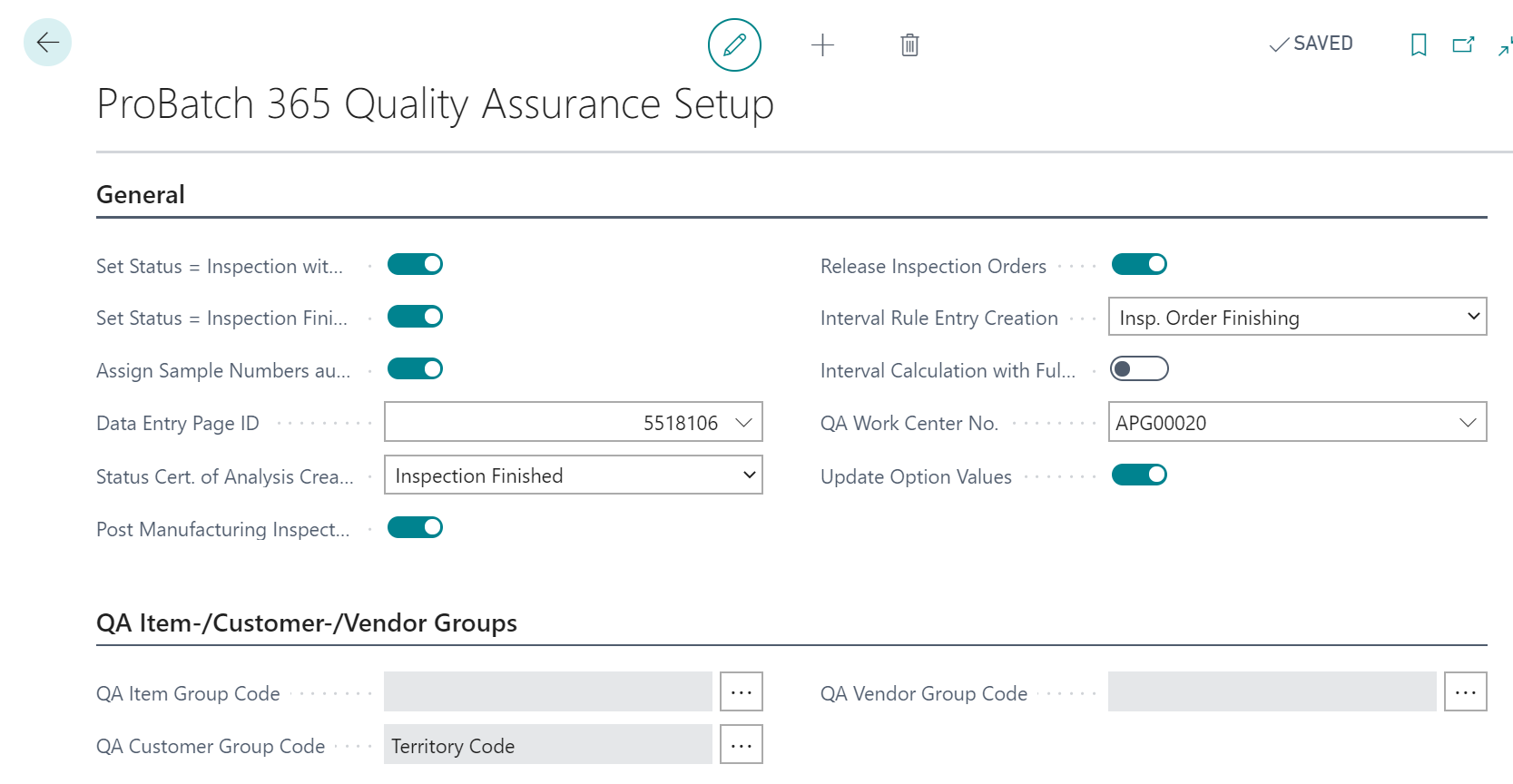Screen dimensions: 1513x784
Task: Toggle Set Status = Inspection wit... switch
Action: click(x=415, y=264)
